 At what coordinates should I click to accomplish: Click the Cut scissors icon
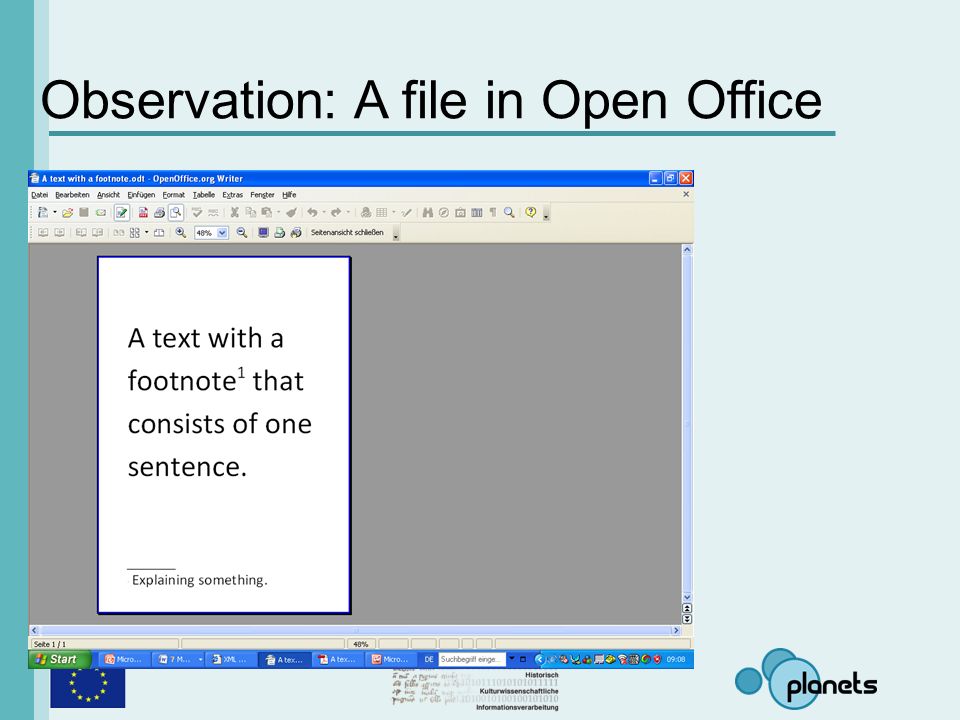[x=234, y=212]
